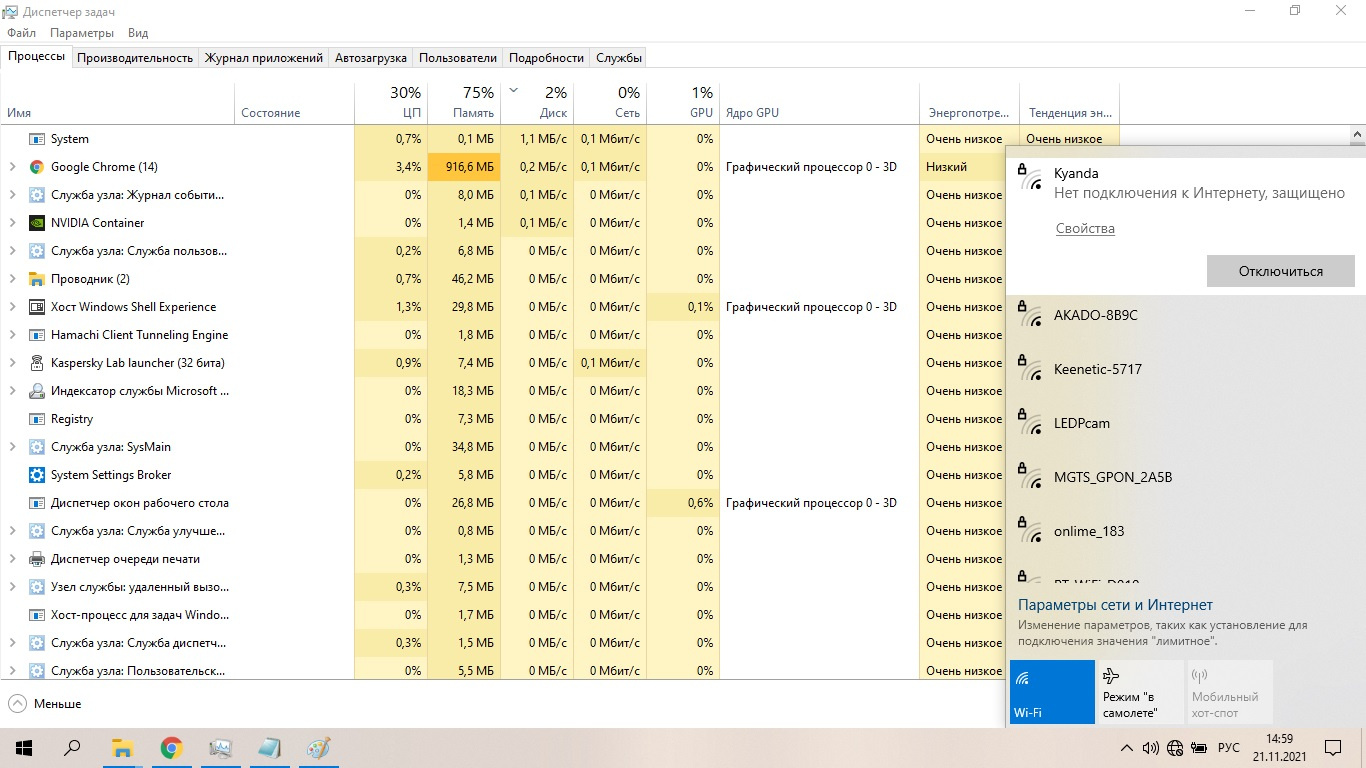1366x768 pixels.
Task: Open the notification center icon
Action: pos(1333,748)
